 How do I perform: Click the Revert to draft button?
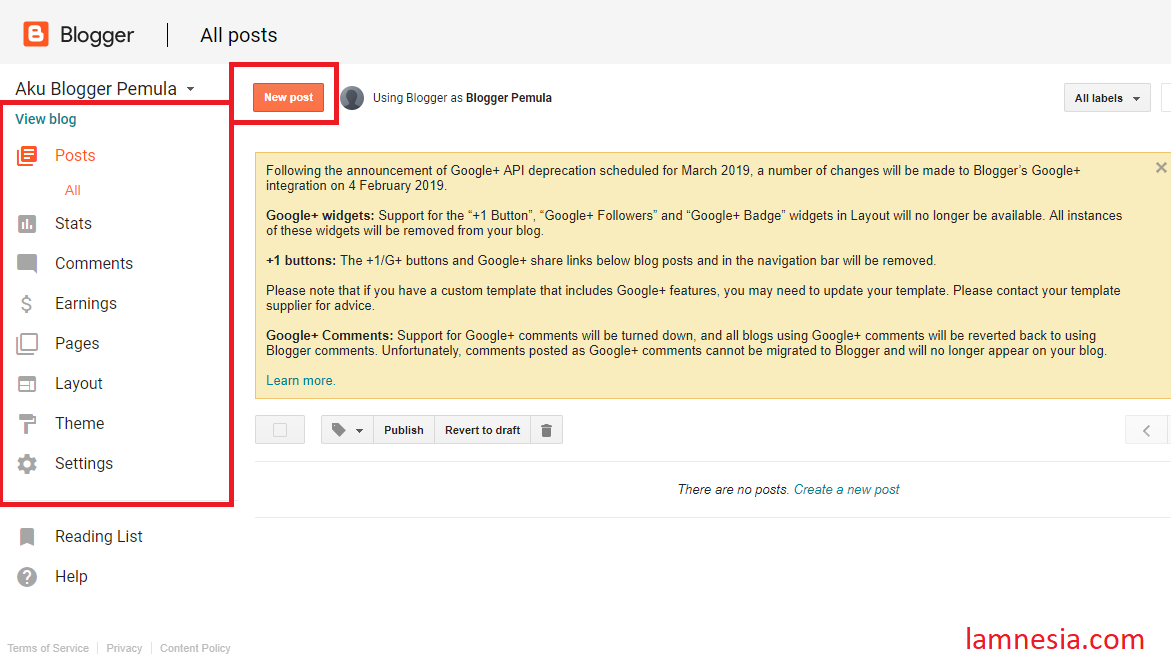point(482,430)
